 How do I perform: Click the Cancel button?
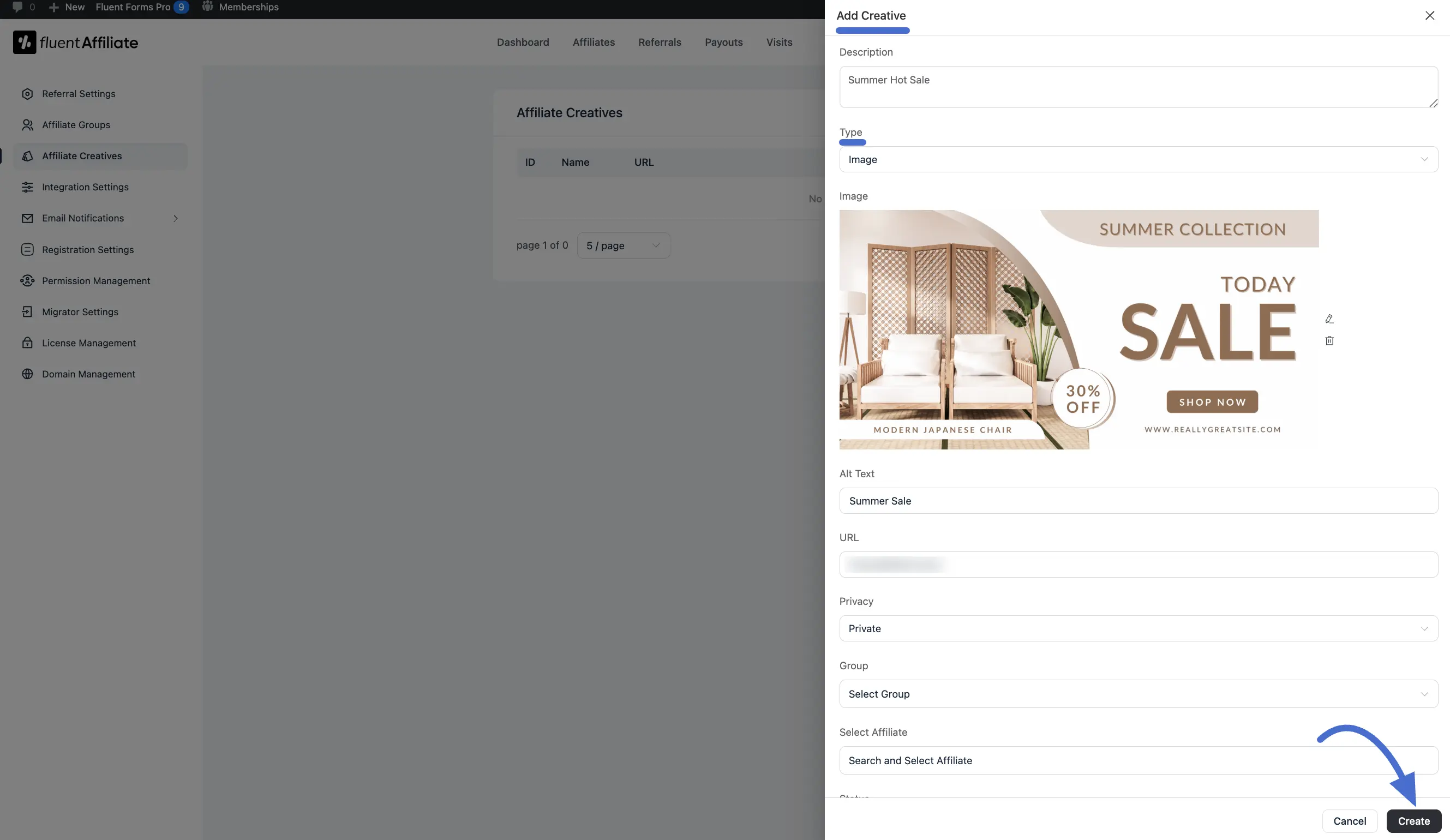(1349, 821)
